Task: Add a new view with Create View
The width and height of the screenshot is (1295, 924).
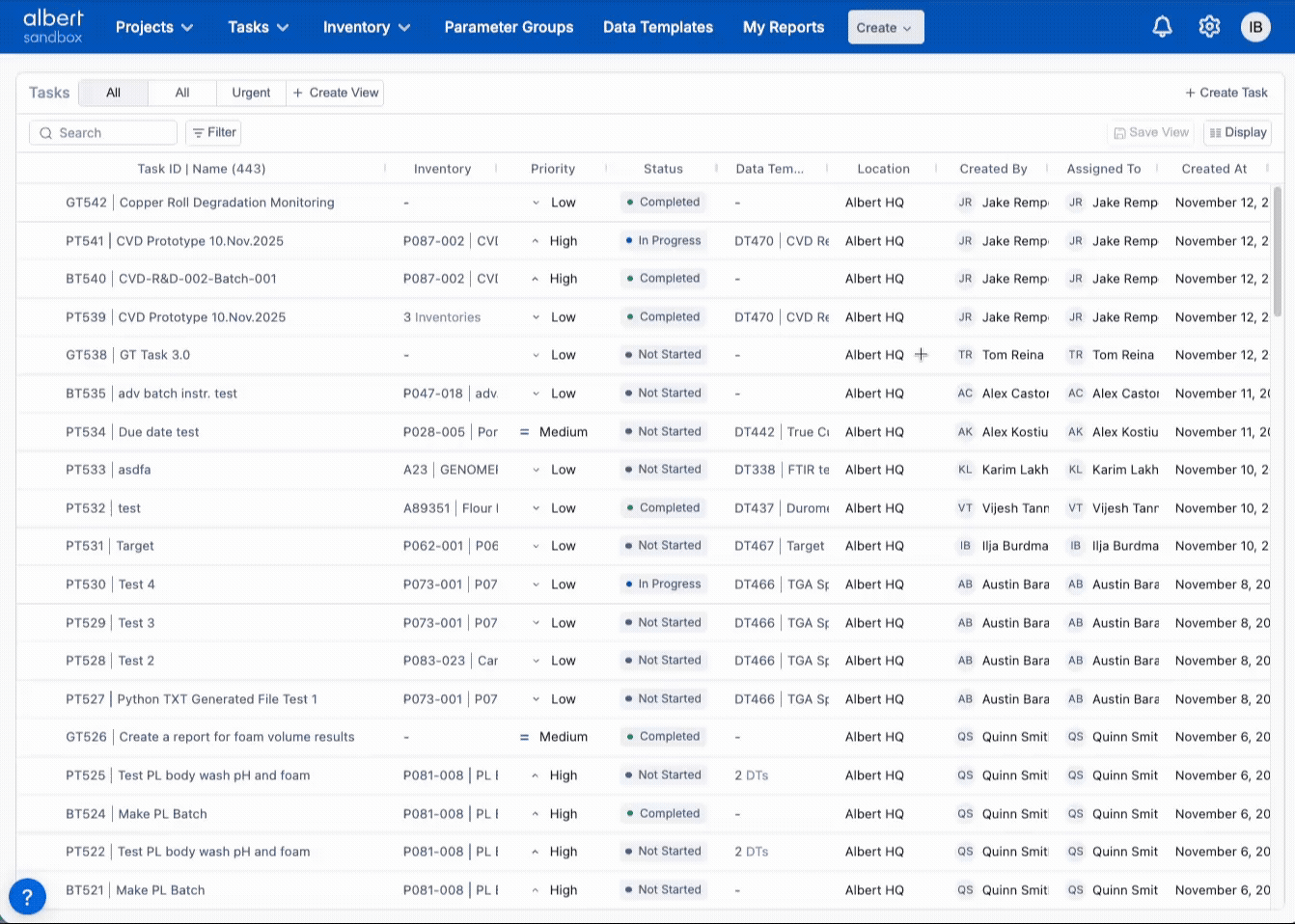Action: pyautogui.click(x=336, y=93)
